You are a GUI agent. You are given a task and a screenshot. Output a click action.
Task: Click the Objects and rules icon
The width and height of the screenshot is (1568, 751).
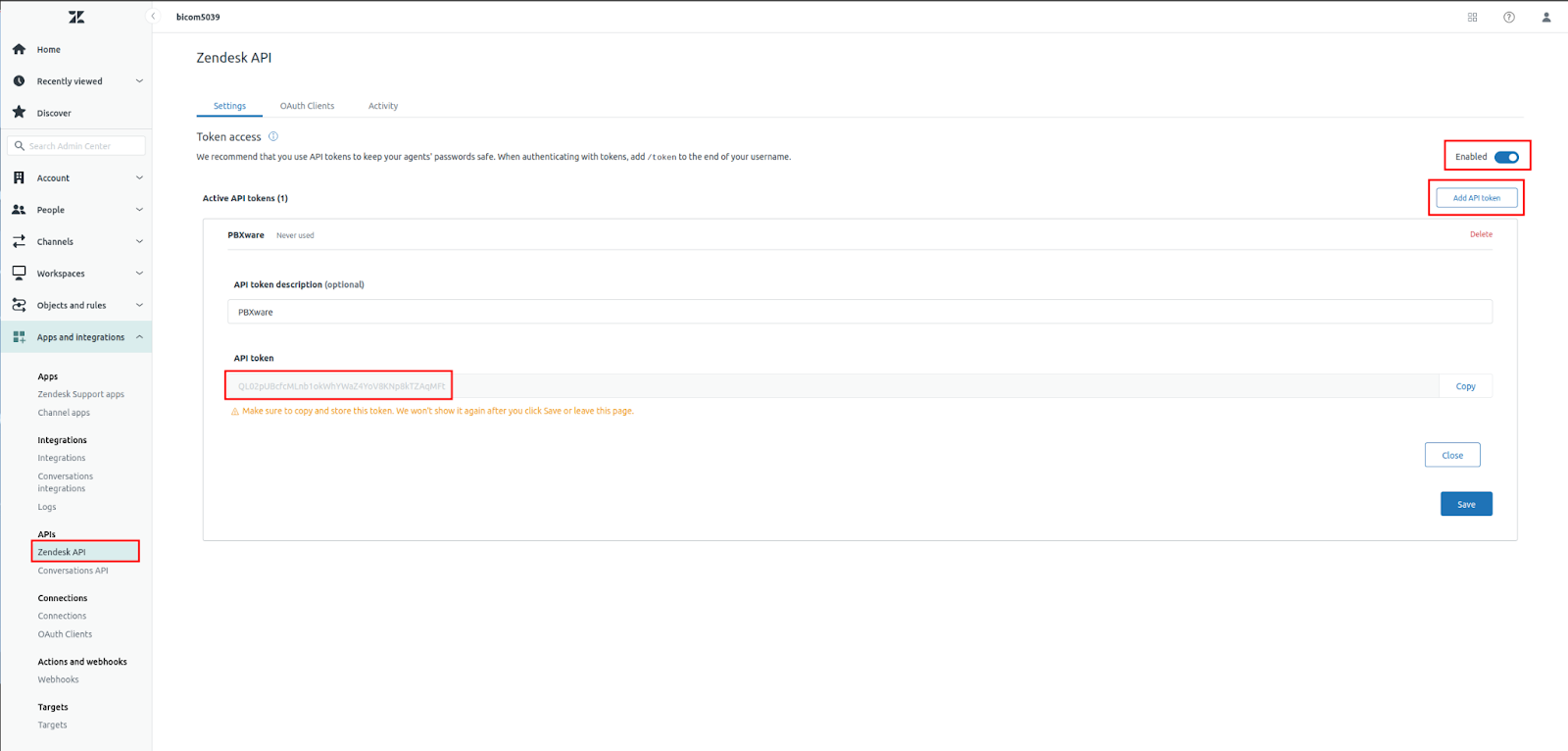click(19, 305)
